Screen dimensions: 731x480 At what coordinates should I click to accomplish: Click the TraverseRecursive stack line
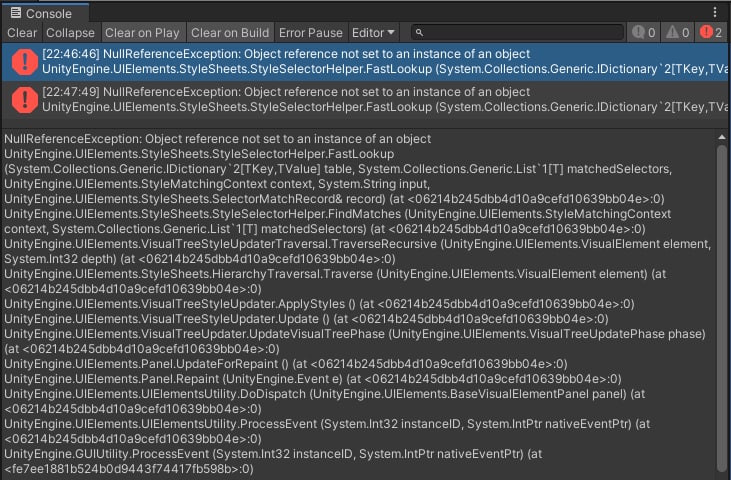click(358, 251)
